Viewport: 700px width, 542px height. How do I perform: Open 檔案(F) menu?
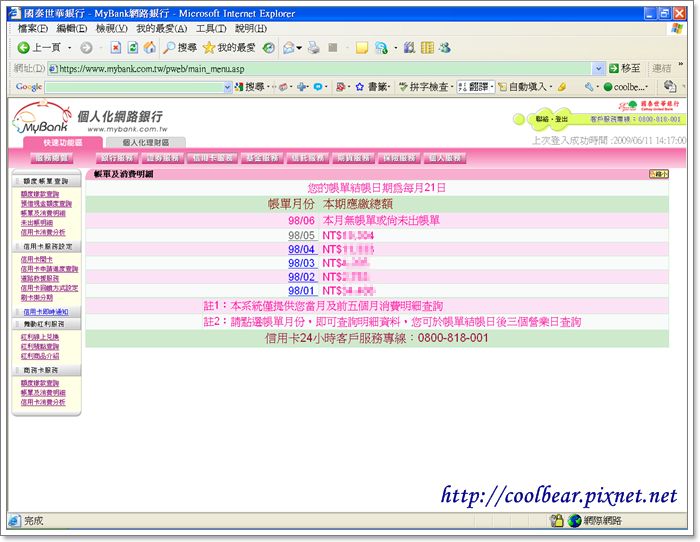coord(33,29)
